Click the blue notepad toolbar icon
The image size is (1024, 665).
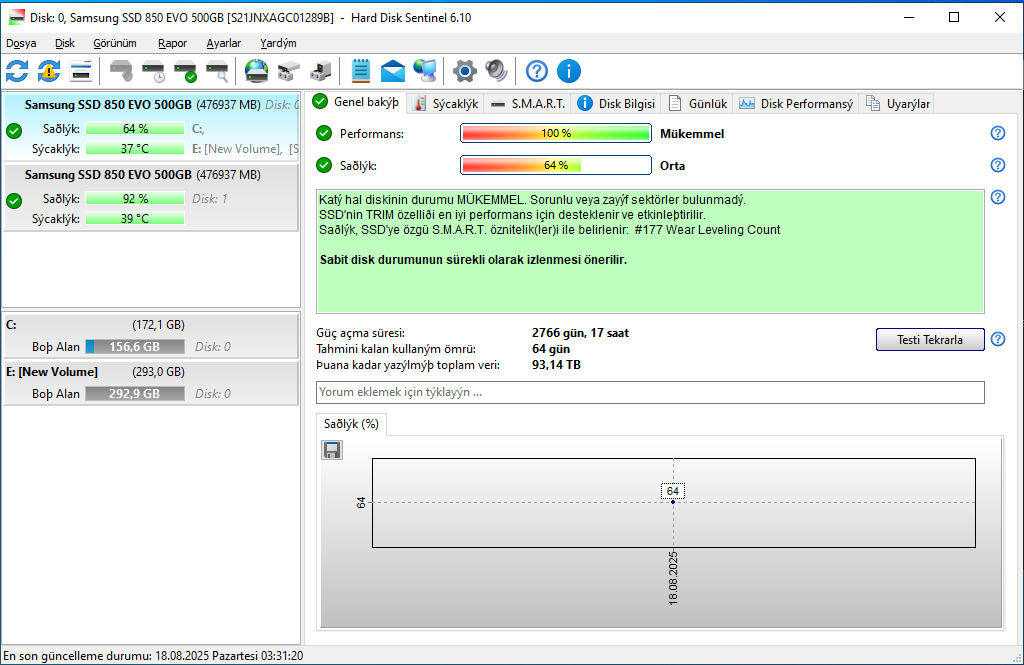tap(360, 71)
